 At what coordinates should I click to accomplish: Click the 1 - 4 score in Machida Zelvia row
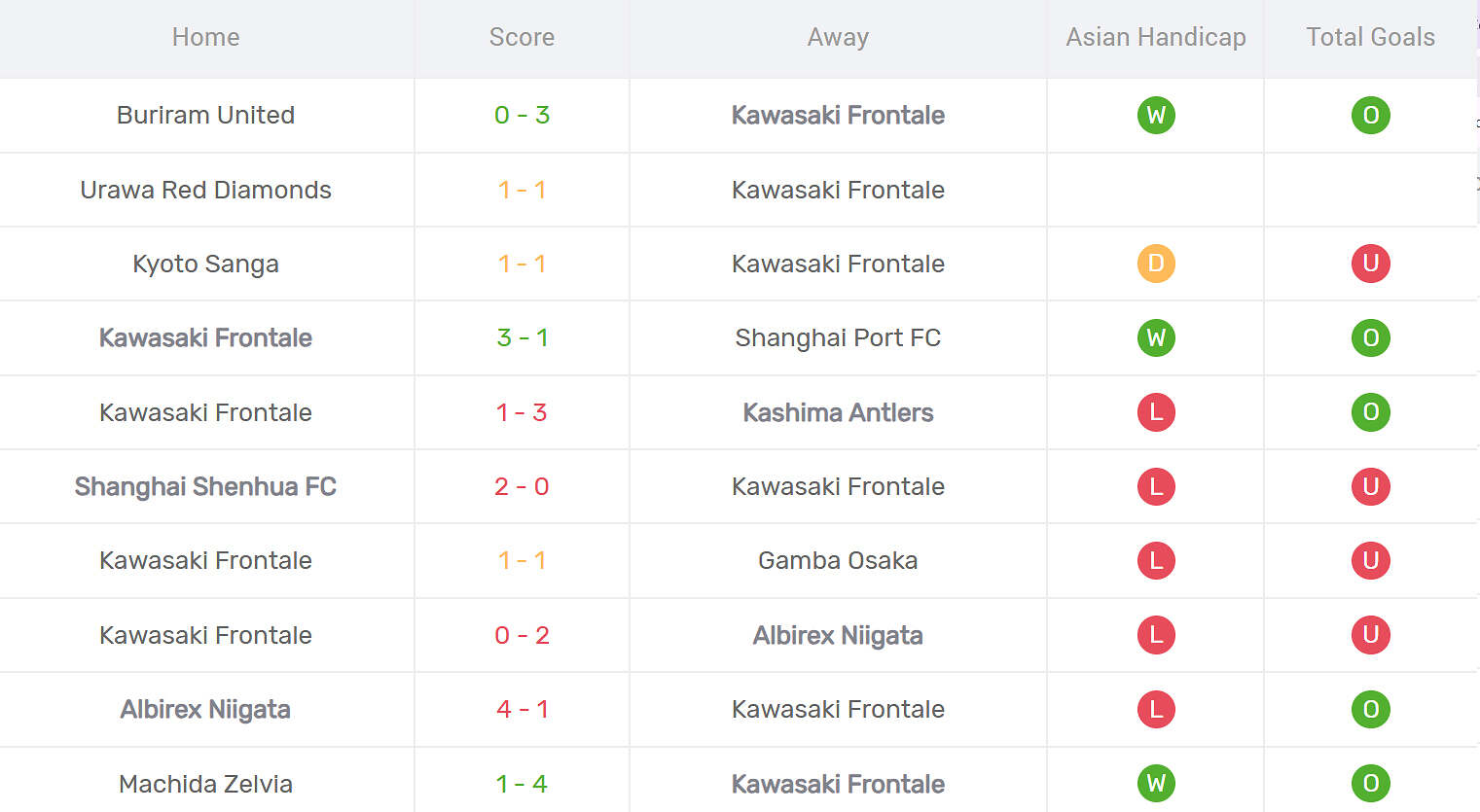[x=522, y=784]
